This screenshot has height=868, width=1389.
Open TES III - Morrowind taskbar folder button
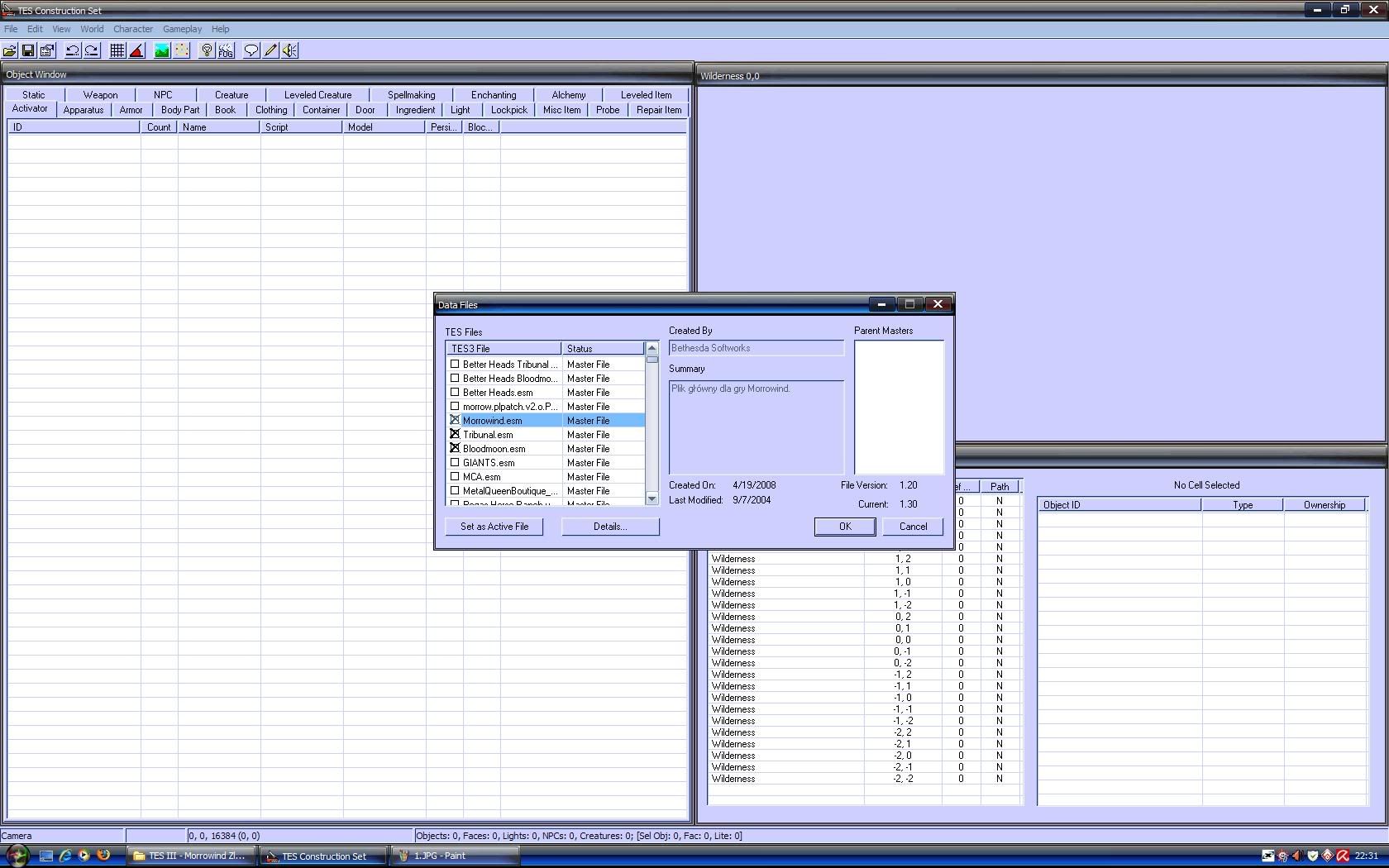point(192,856)
